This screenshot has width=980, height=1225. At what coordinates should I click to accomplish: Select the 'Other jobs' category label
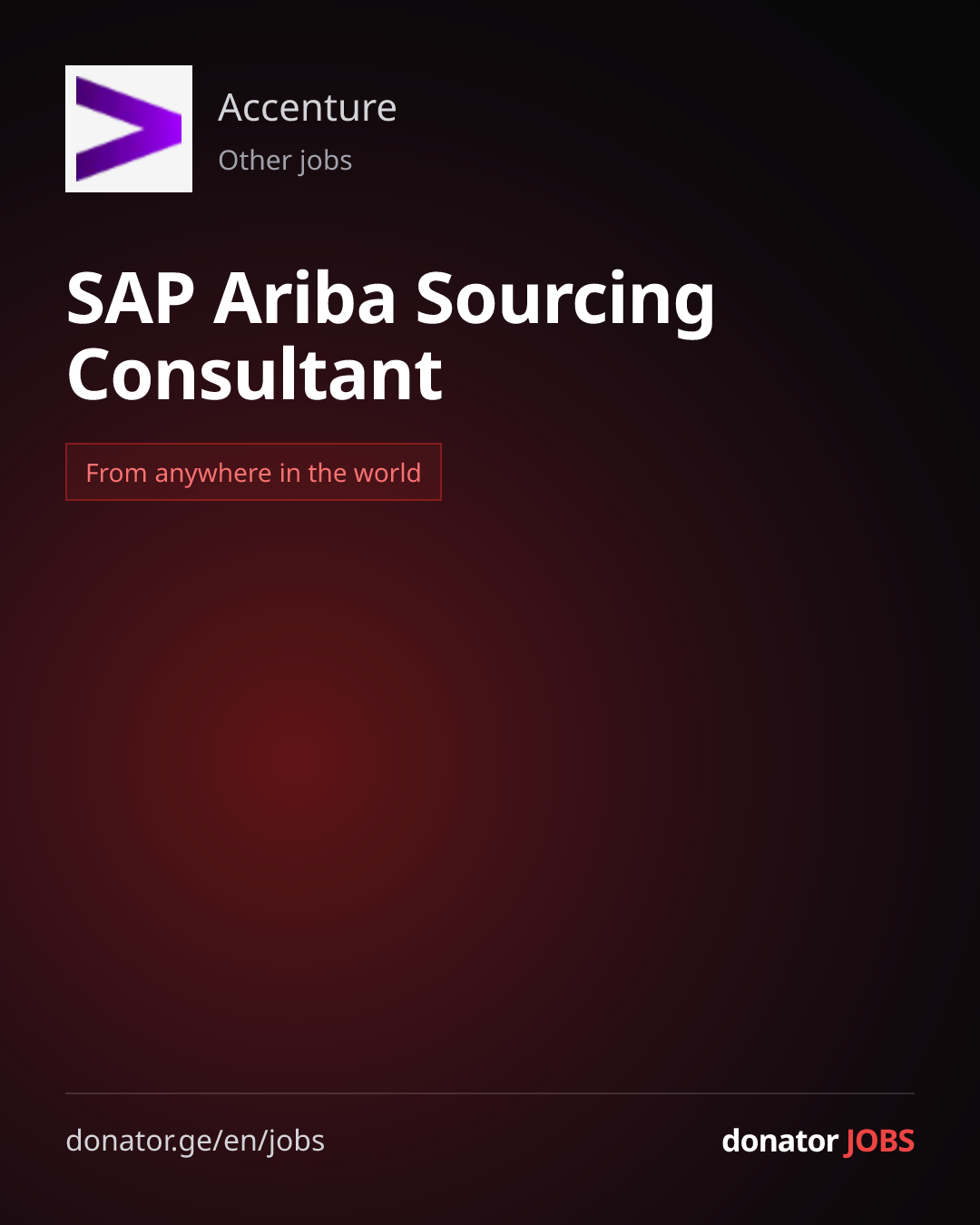[285, 161]
